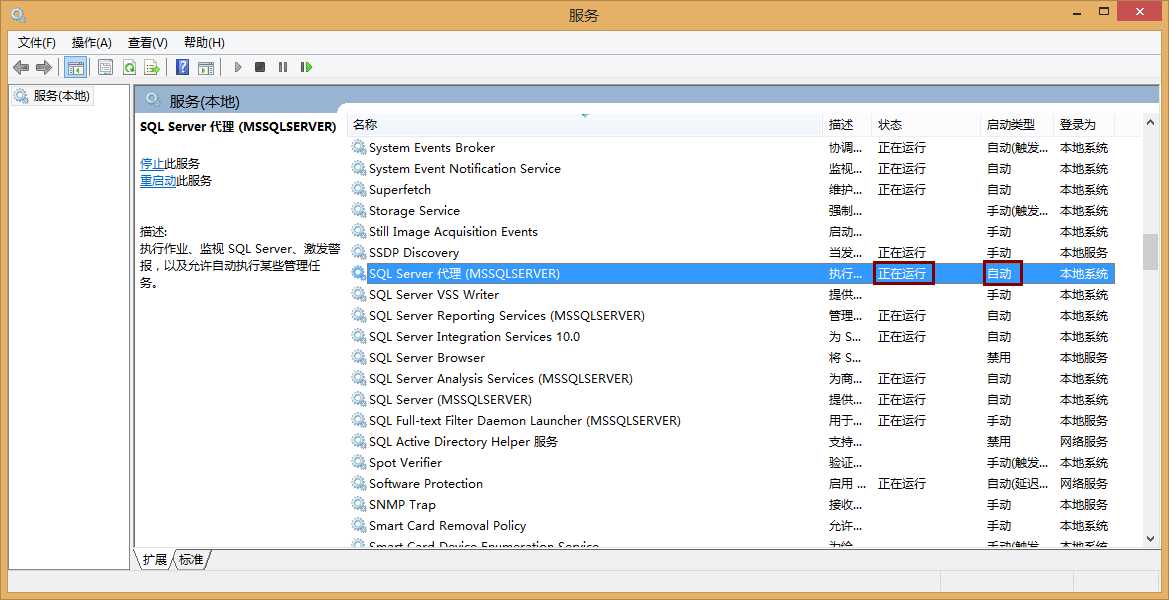Sort by the 启动类型 column header
Screen dimensions: 1169x600
(1017, 124)
